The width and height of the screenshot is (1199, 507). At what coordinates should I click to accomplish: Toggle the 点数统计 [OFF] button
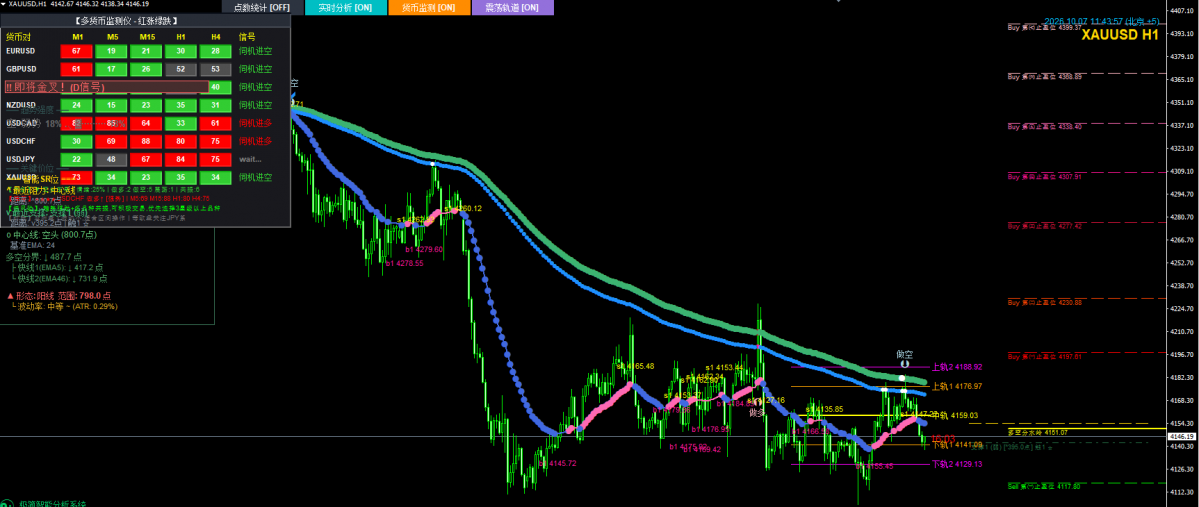(262, 8)
